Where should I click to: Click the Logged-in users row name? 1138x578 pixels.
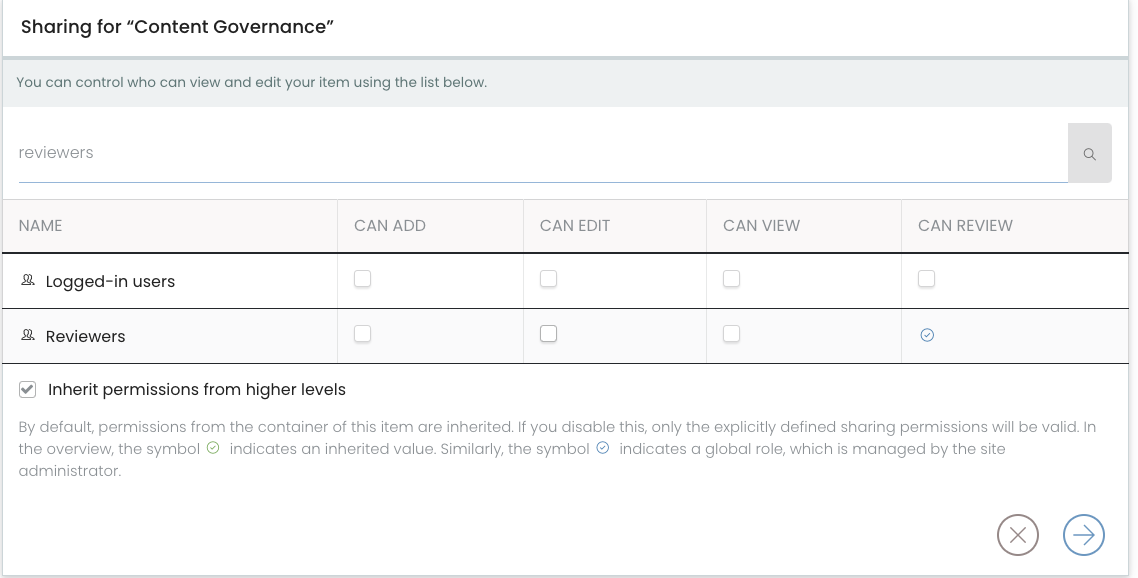pos(110,281)
